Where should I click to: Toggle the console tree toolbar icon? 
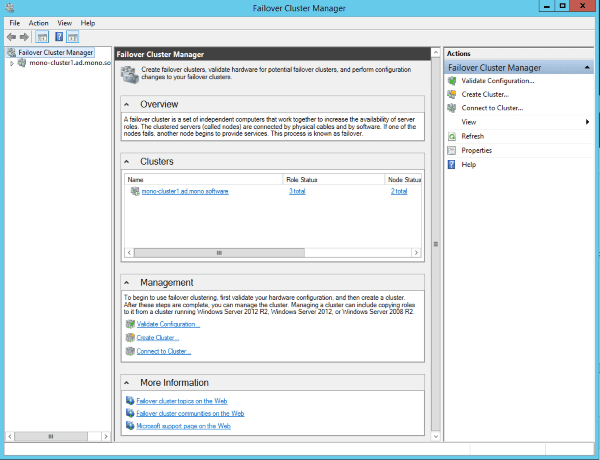42,37
